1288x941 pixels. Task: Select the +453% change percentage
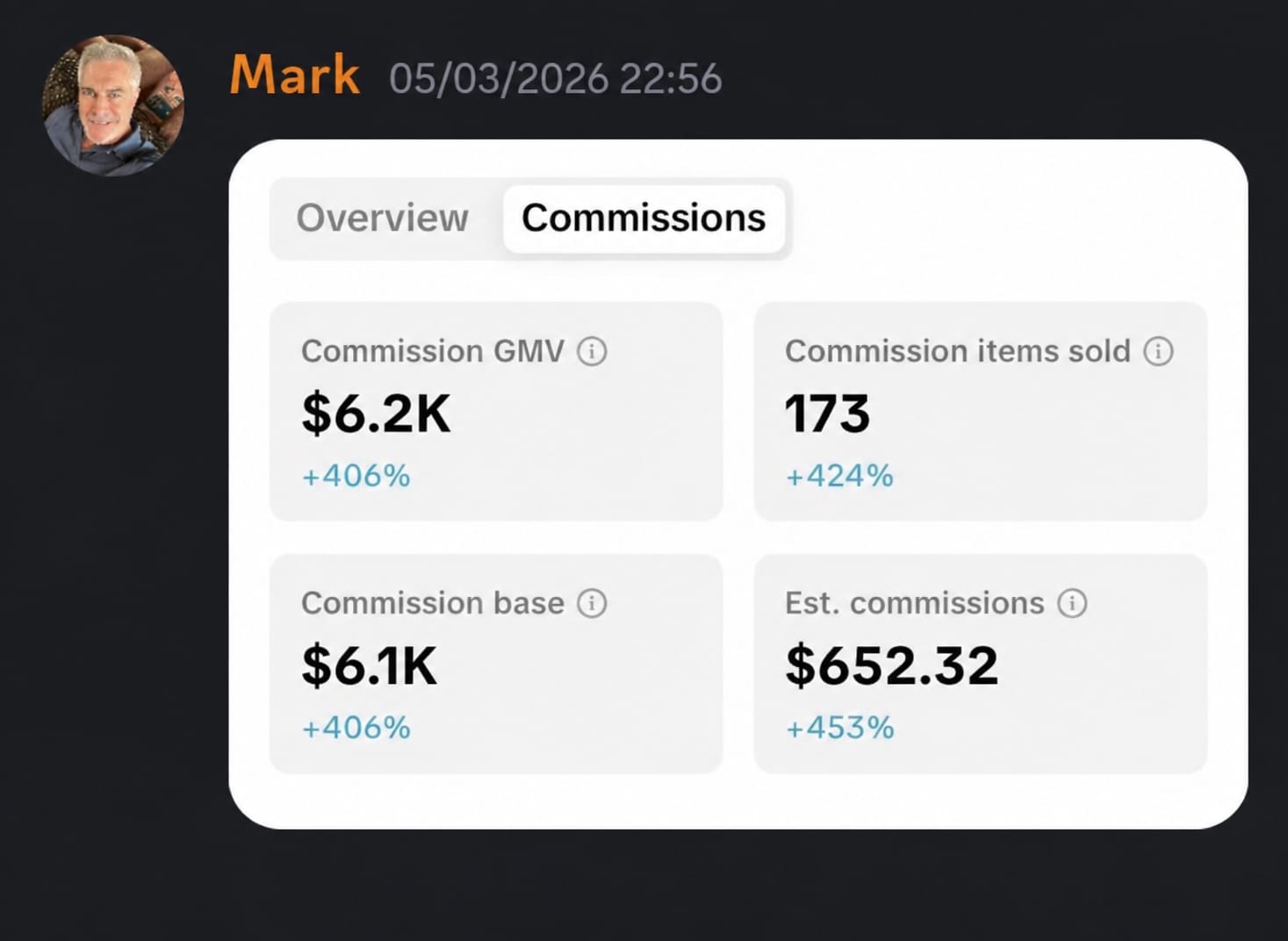(x=839, y=728)
